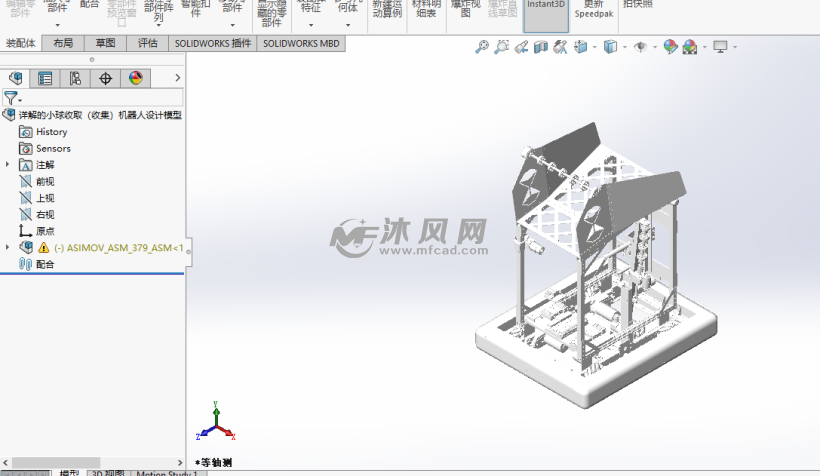Select the 前视 front plane
This screenshot has height=476, width=820.
[45, 182]
